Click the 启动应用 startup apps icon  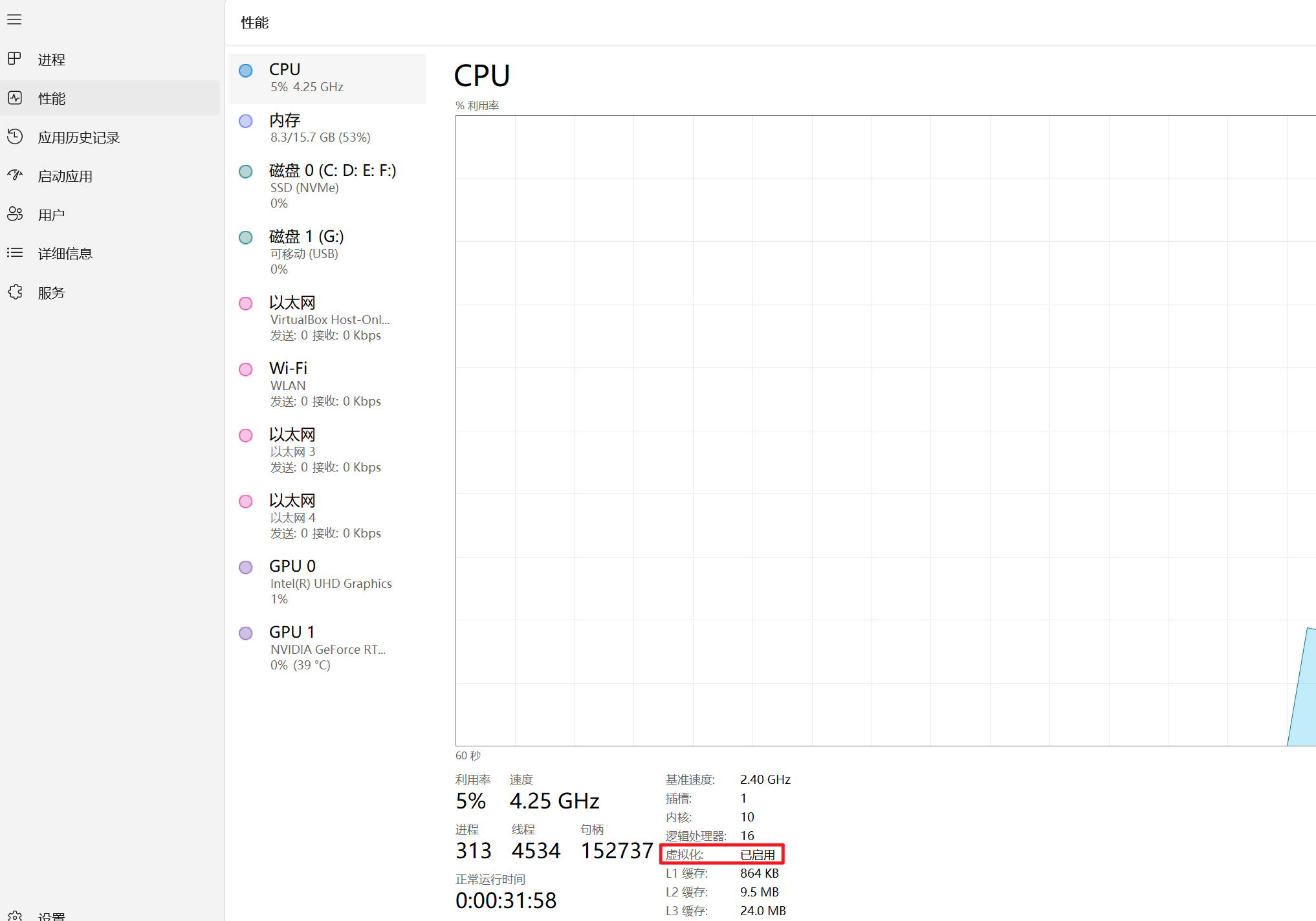pos(14,175)
